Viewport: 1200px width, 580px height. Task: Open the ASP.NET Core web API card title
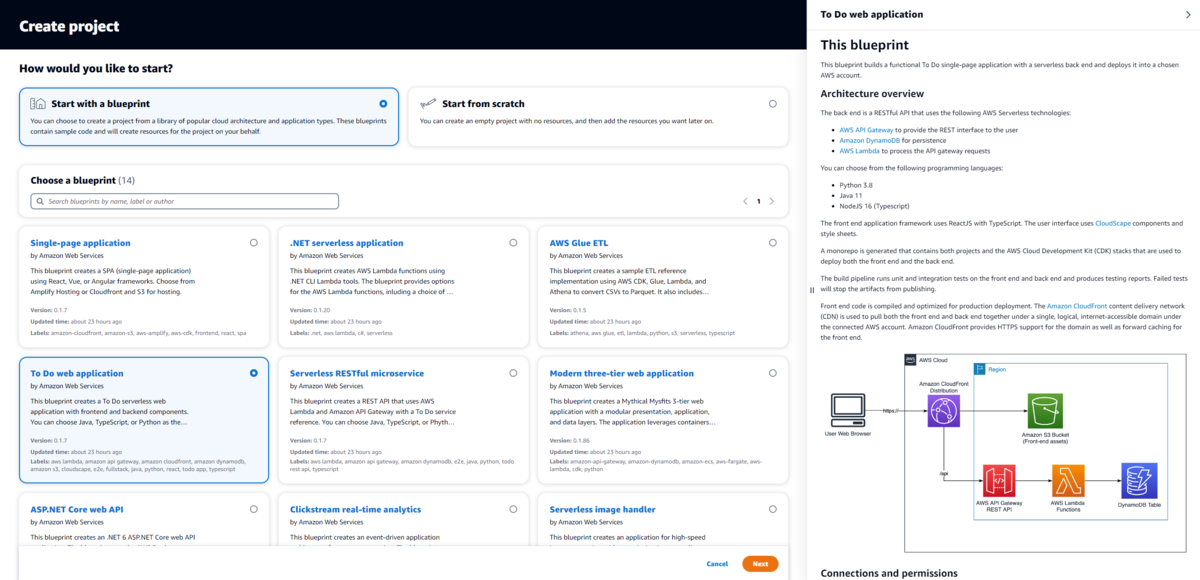[77, 509]
